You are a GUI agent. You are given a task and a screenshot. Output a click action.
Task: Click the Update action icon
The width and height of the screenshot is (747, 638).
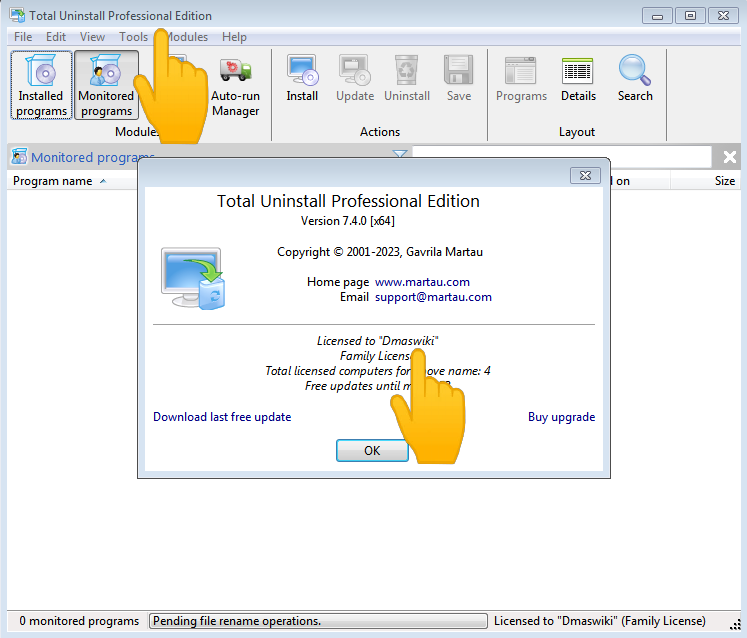[x=355, y=79]
